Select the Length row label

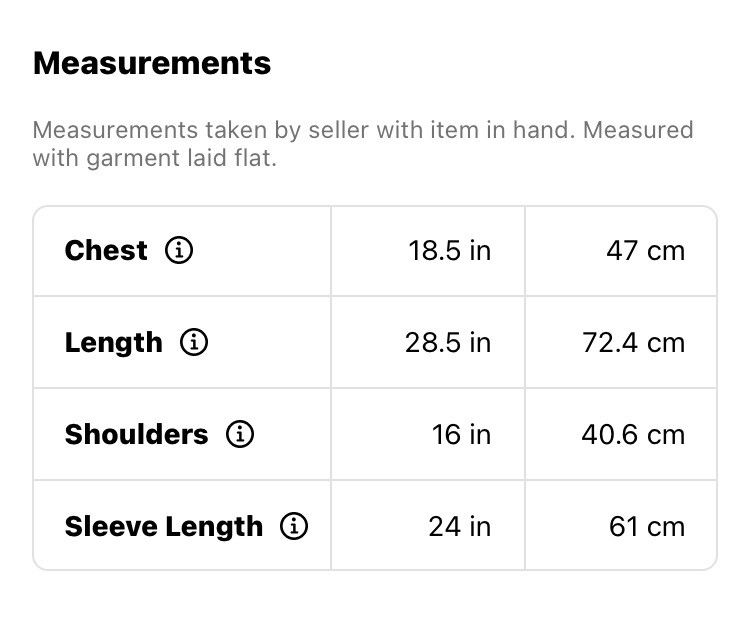click(114, 343)
